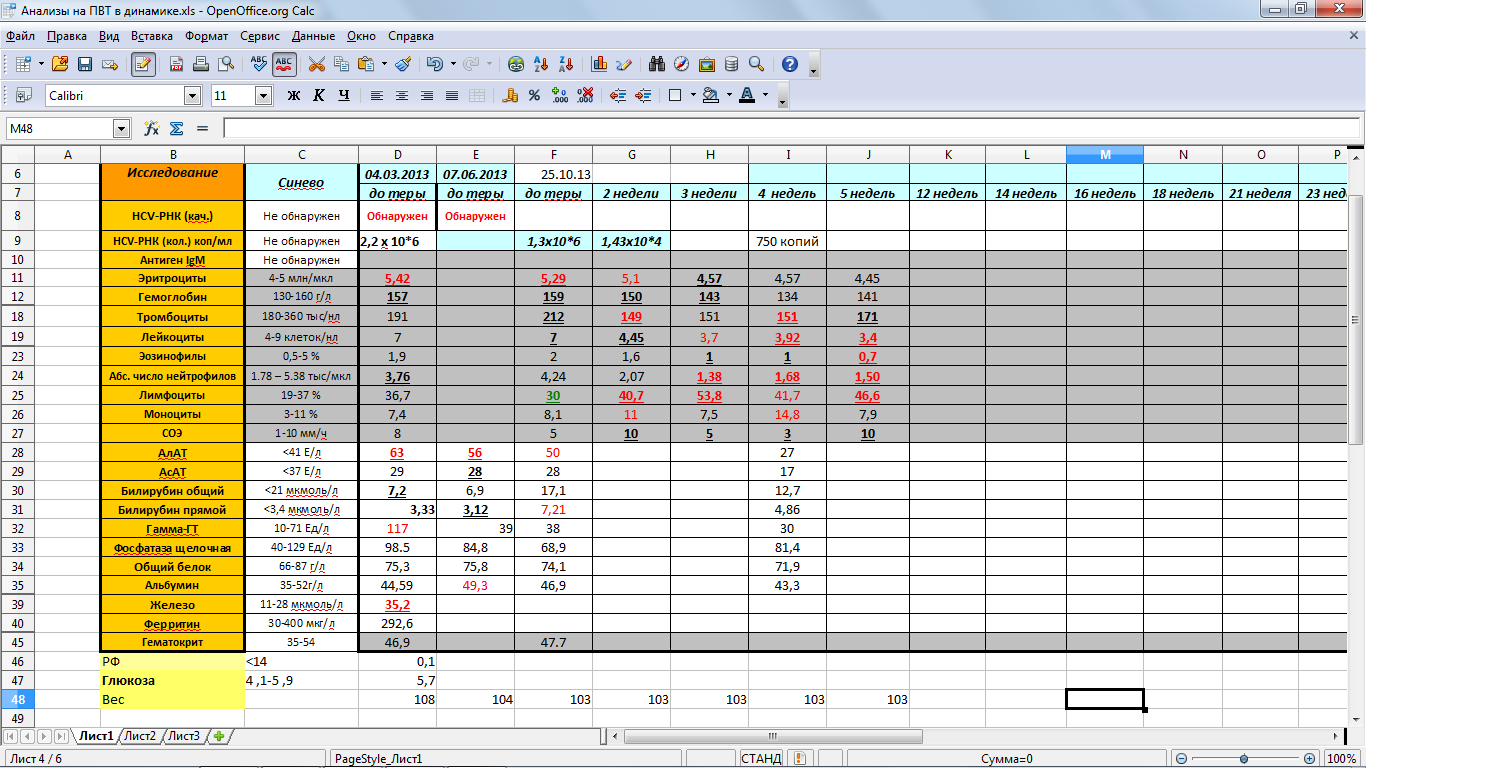The width and height of the screenshot is (1500, 768).
Task: Print the file directly
Action: 201,64
